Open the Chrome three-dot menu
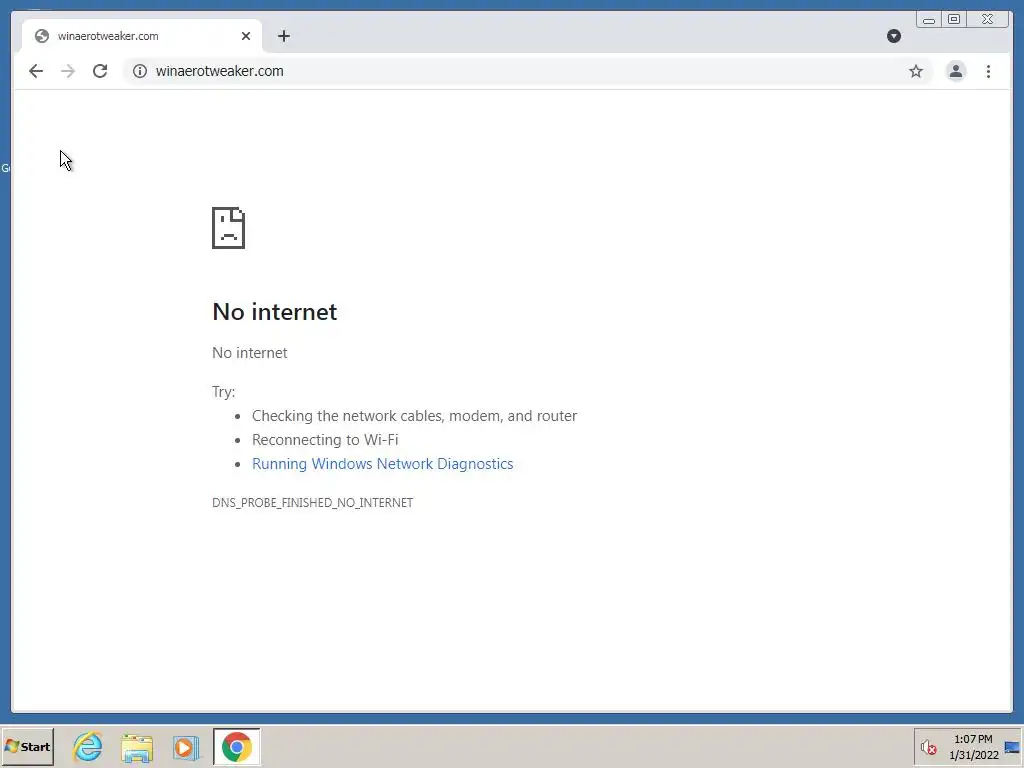Screen dimensions: 1024x768 coord(988,71)
